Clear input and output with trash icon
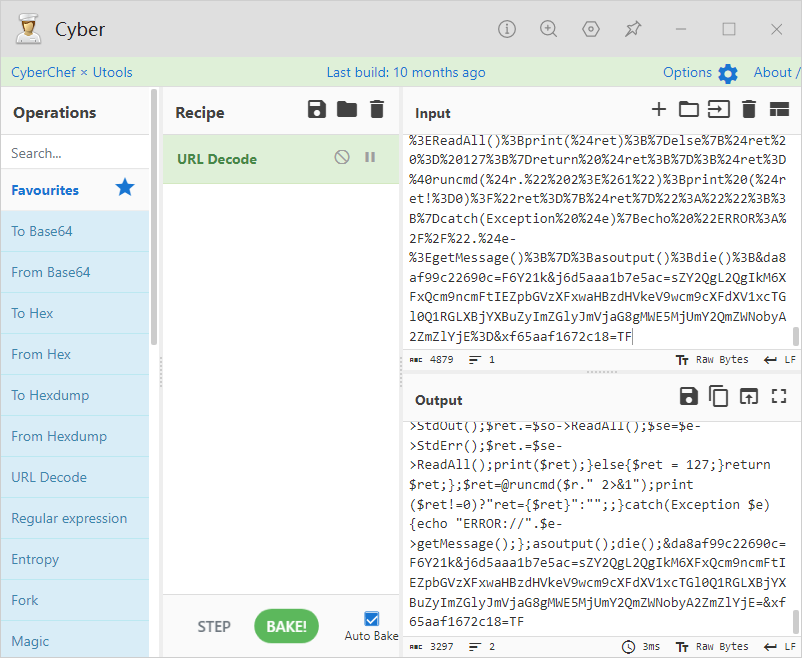802x658 pixels. tap(749, 109)
